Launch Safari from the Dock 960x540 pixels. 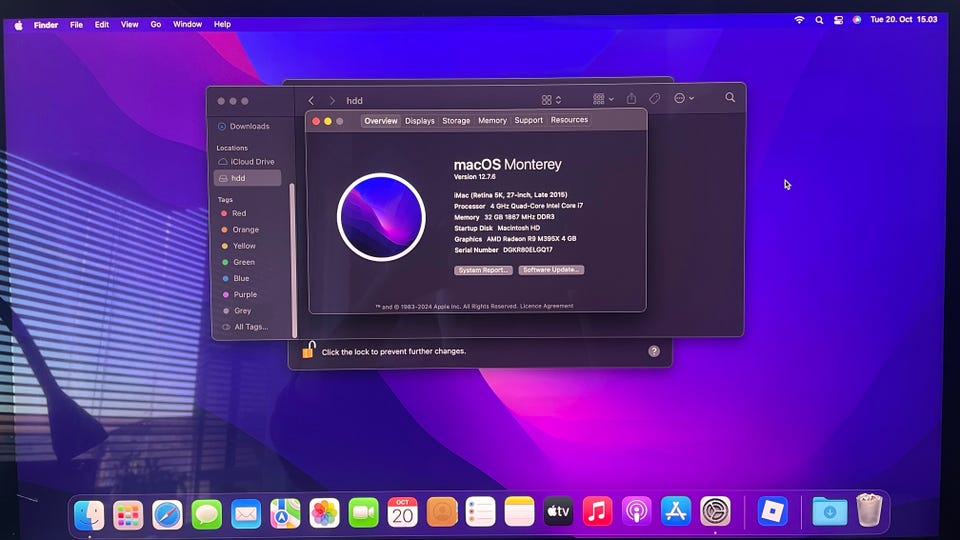pos(167,514)
